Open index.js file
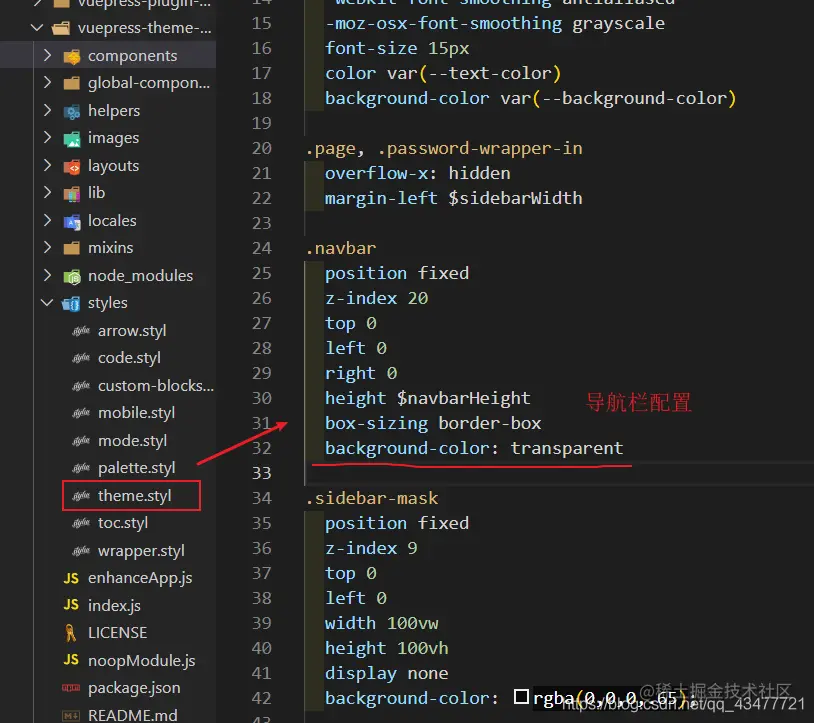 [x=114, y=606]
